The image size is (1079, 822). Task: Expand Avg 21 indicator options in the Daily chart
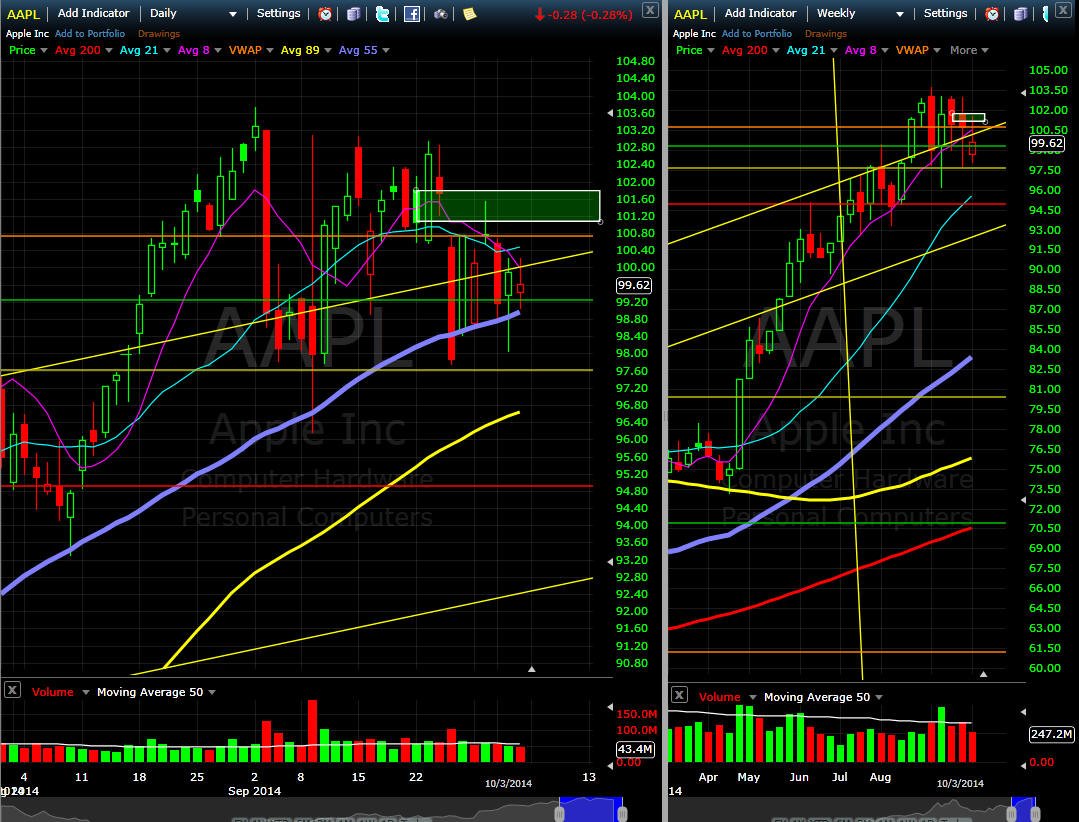(167, 50)
